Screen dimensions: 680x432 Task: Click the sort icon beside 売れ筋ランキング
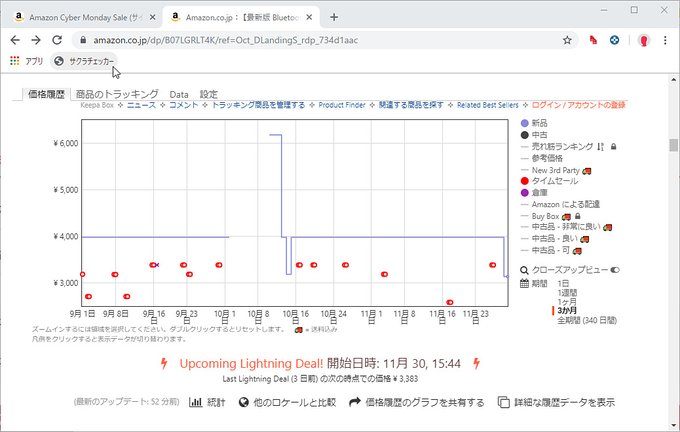click(x=601, y=147)
